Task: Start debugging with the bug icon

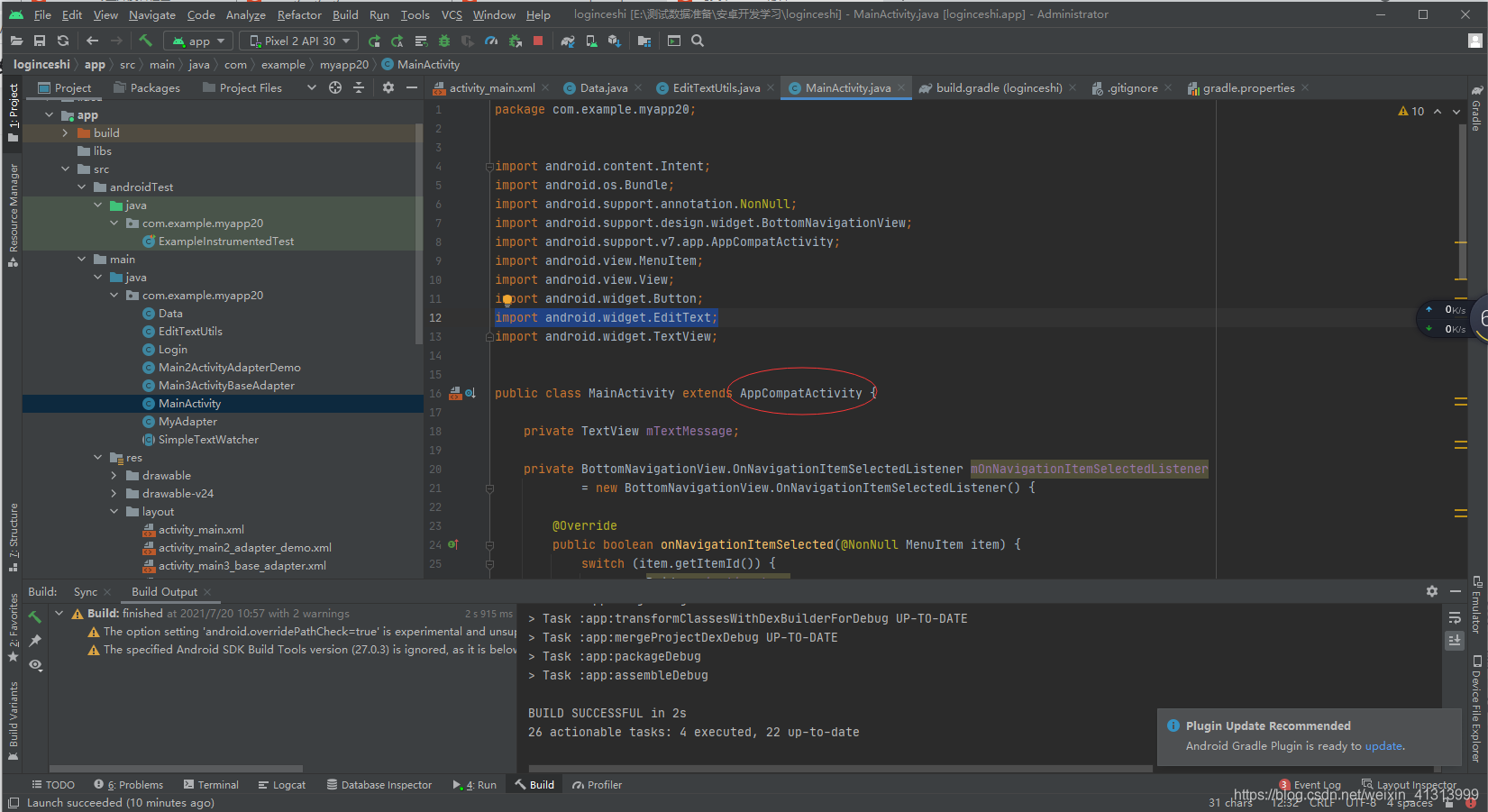Action: (x=443, y=41)
